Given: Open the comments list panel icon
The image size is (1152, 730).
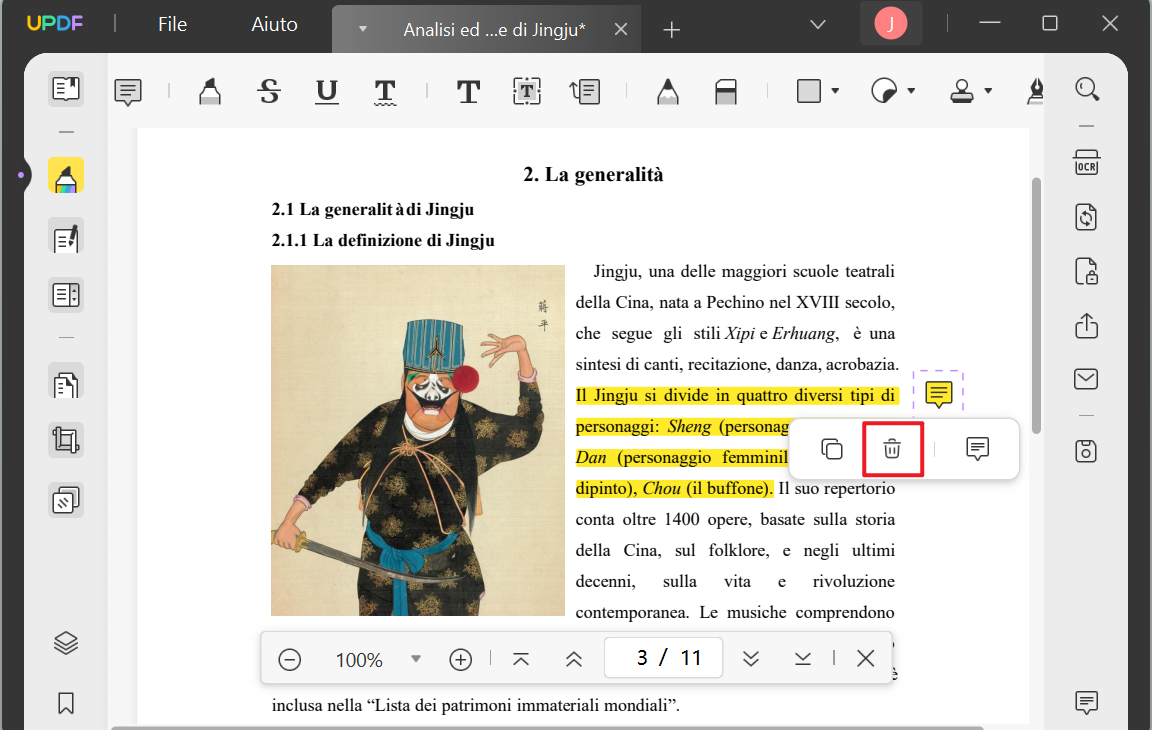Looking at the screenshot, I should pos(1087,702).
